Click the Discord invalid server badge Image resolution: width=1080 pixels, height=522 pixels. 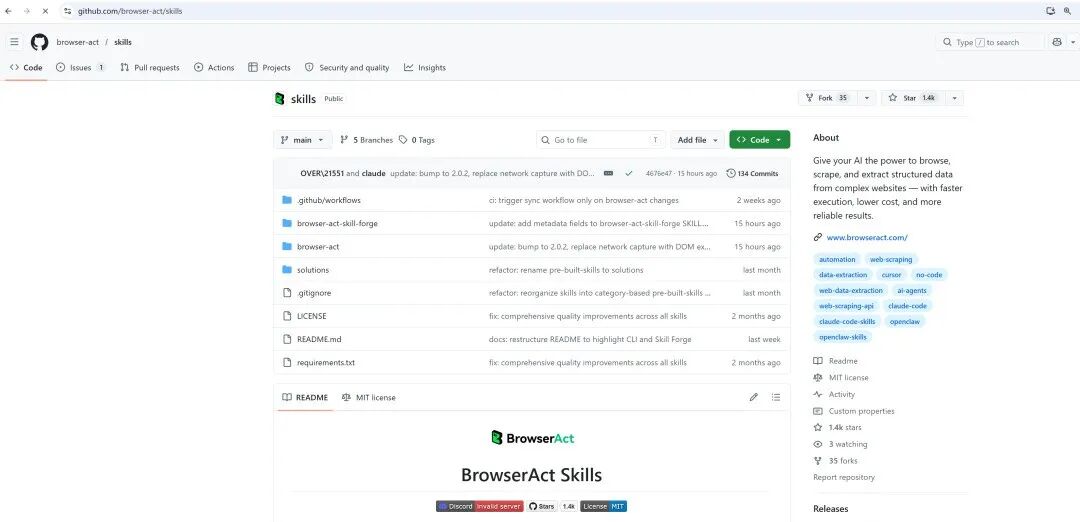[x=480, y=506]
